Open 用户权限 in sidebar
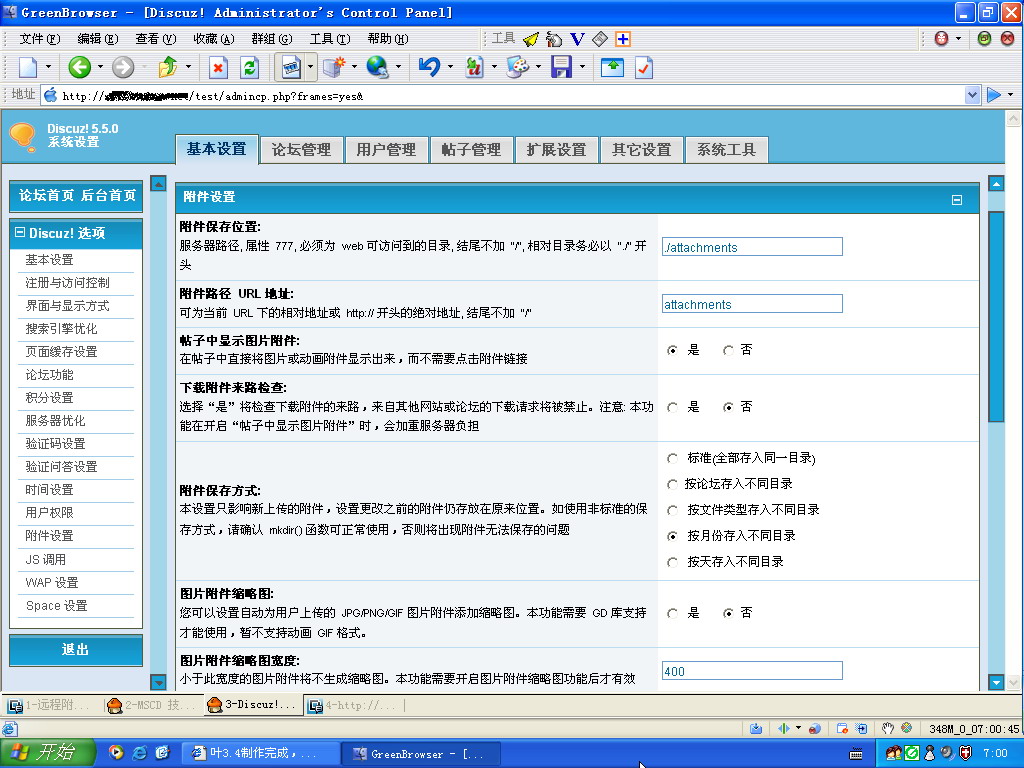This screenshot has width=1024, height=768. (x=49, y=513)
